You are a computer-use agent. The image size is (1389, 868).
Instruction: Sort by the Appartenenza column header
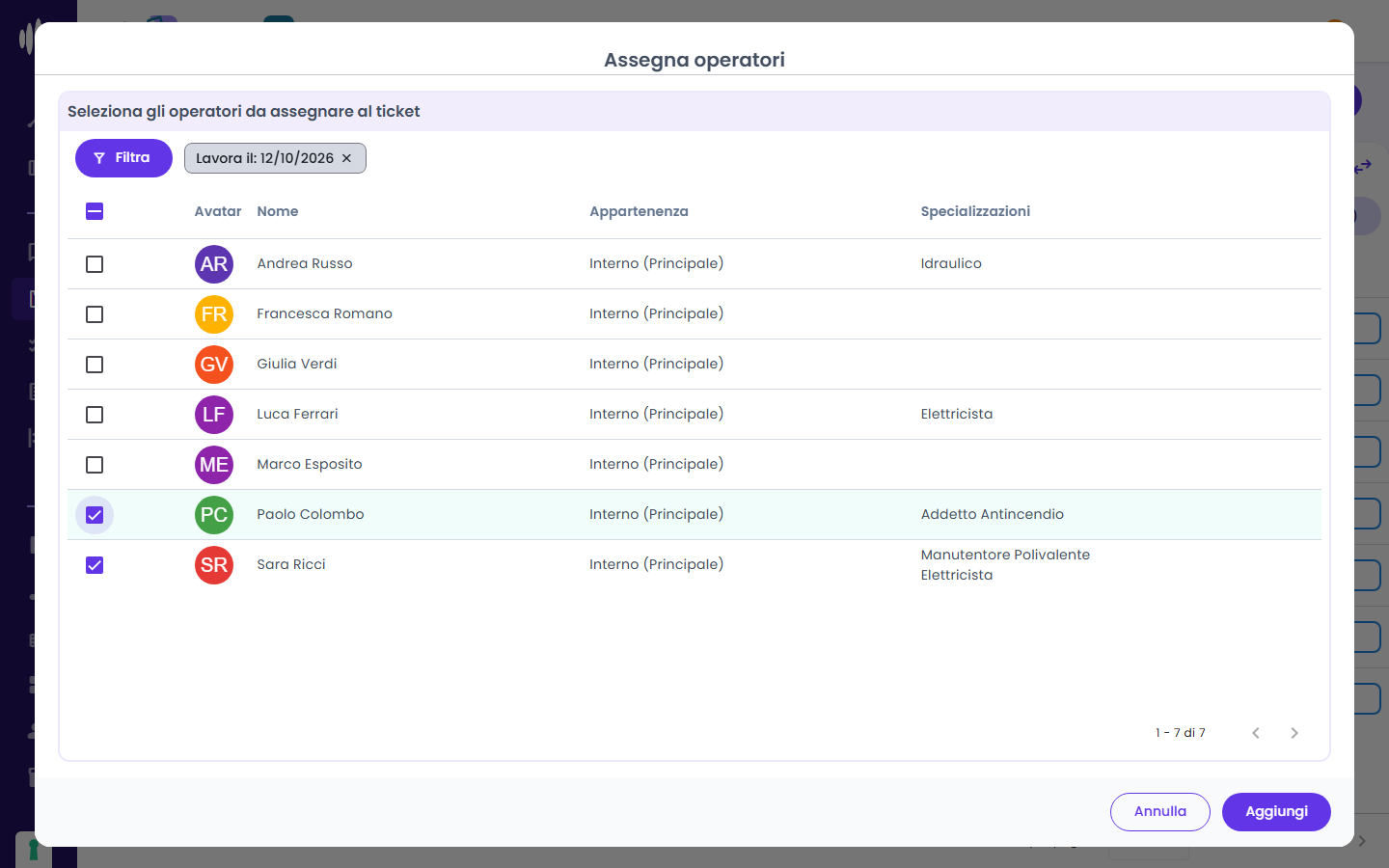639,211
